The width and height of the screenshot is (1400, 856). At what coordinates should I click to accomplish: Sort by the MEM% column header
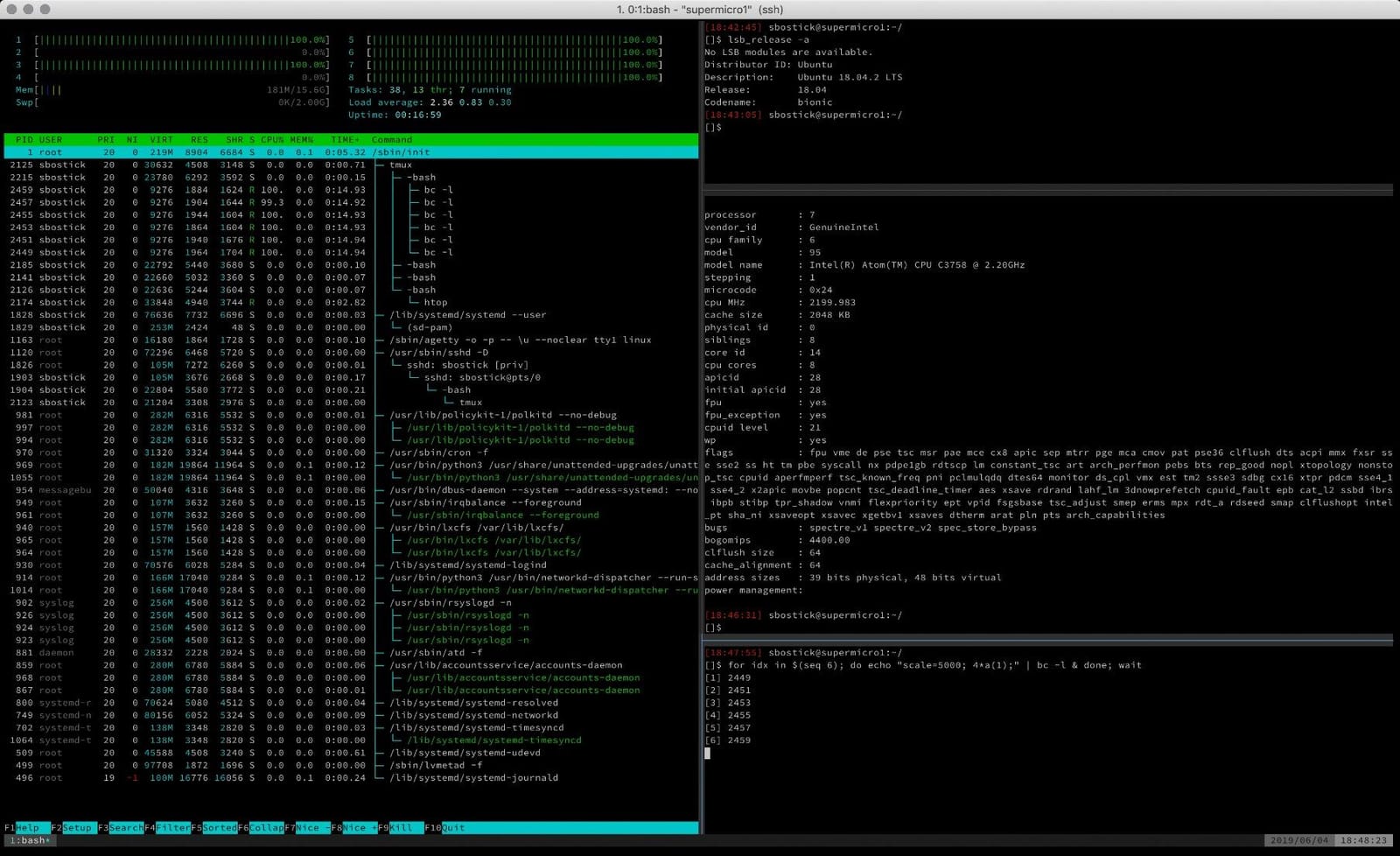301,139
